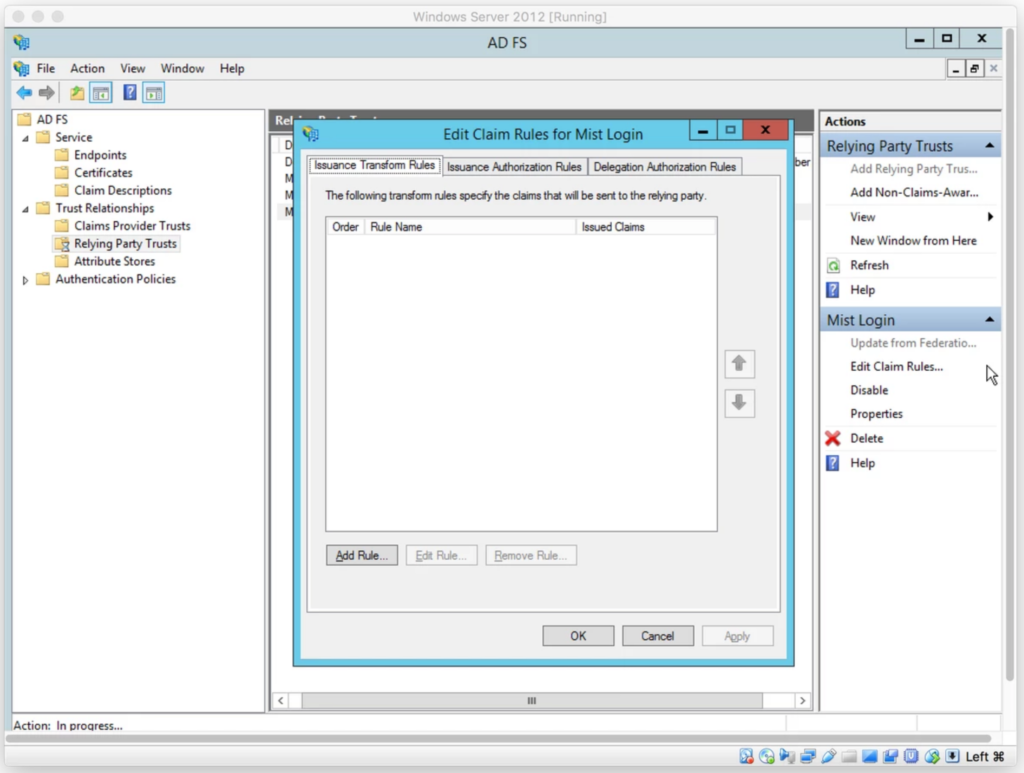Open the Delegation Authorization Rules tab
Image resolution: width=1024 pixels, height=773 pixels.
(664, 167)
